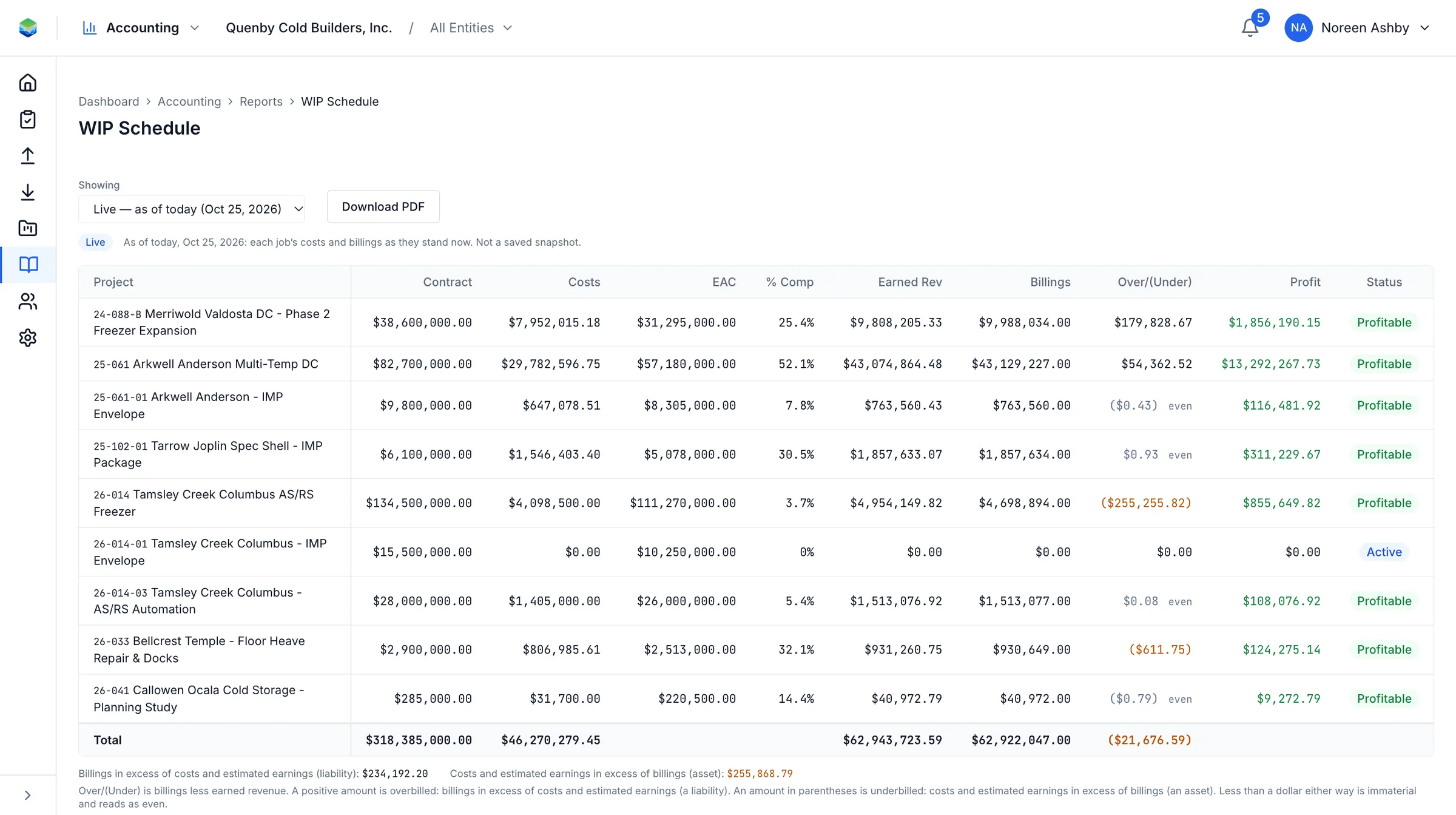This screenshot has height=815, width=1456.
Task: Open the notifications bell
Action: click(x=1250, y=28)
